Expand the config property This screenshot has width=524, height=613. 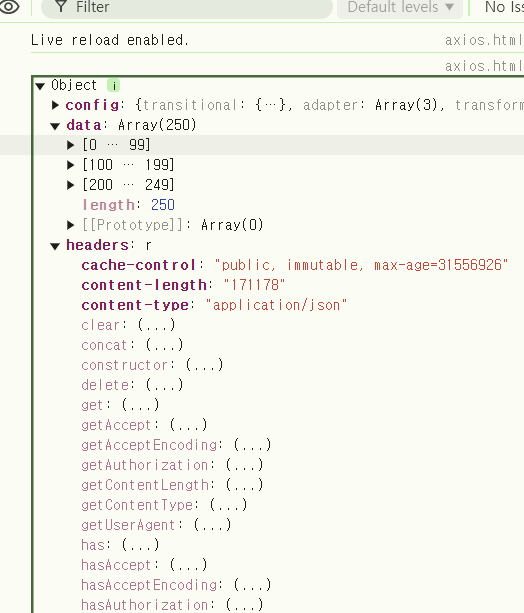point(55,105)
